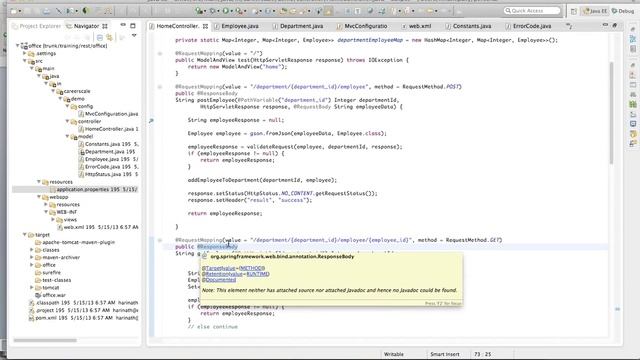Open the New file dropdown arrow

(20, 11)
